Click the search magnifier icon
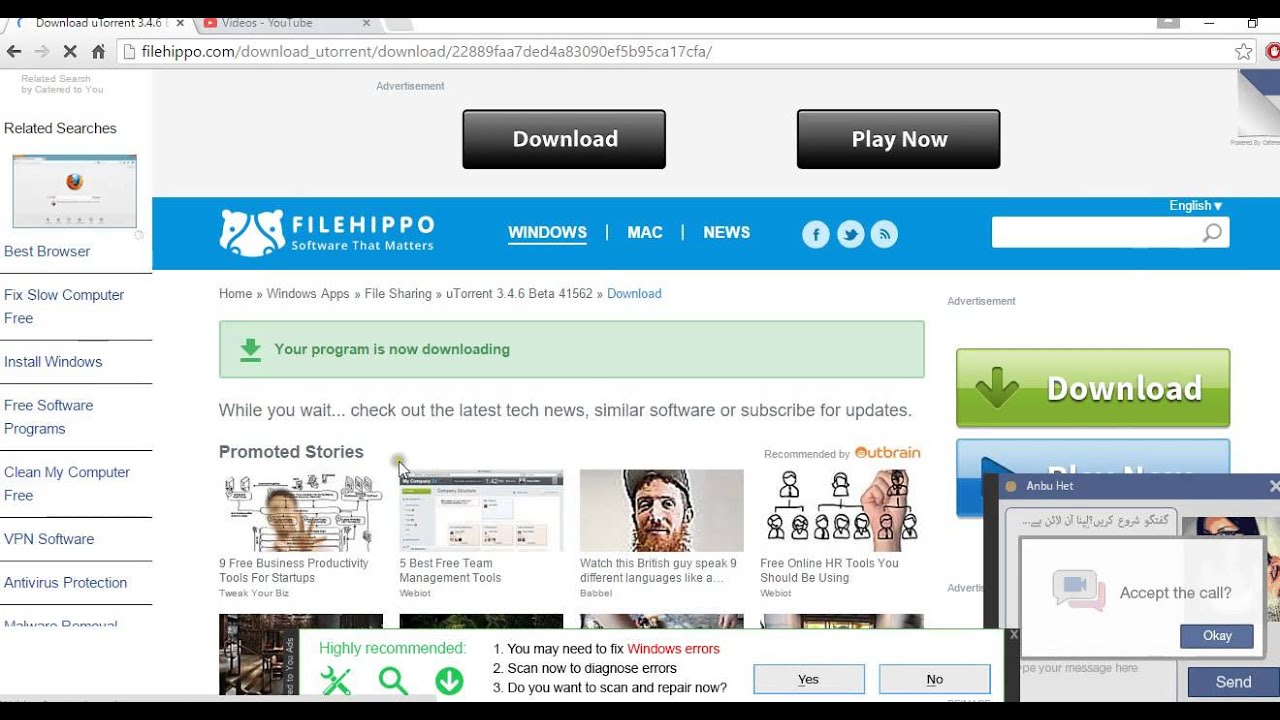The height and width of the screenshot is (720, 1280). pyautogui.click(x=1212, y=233)
